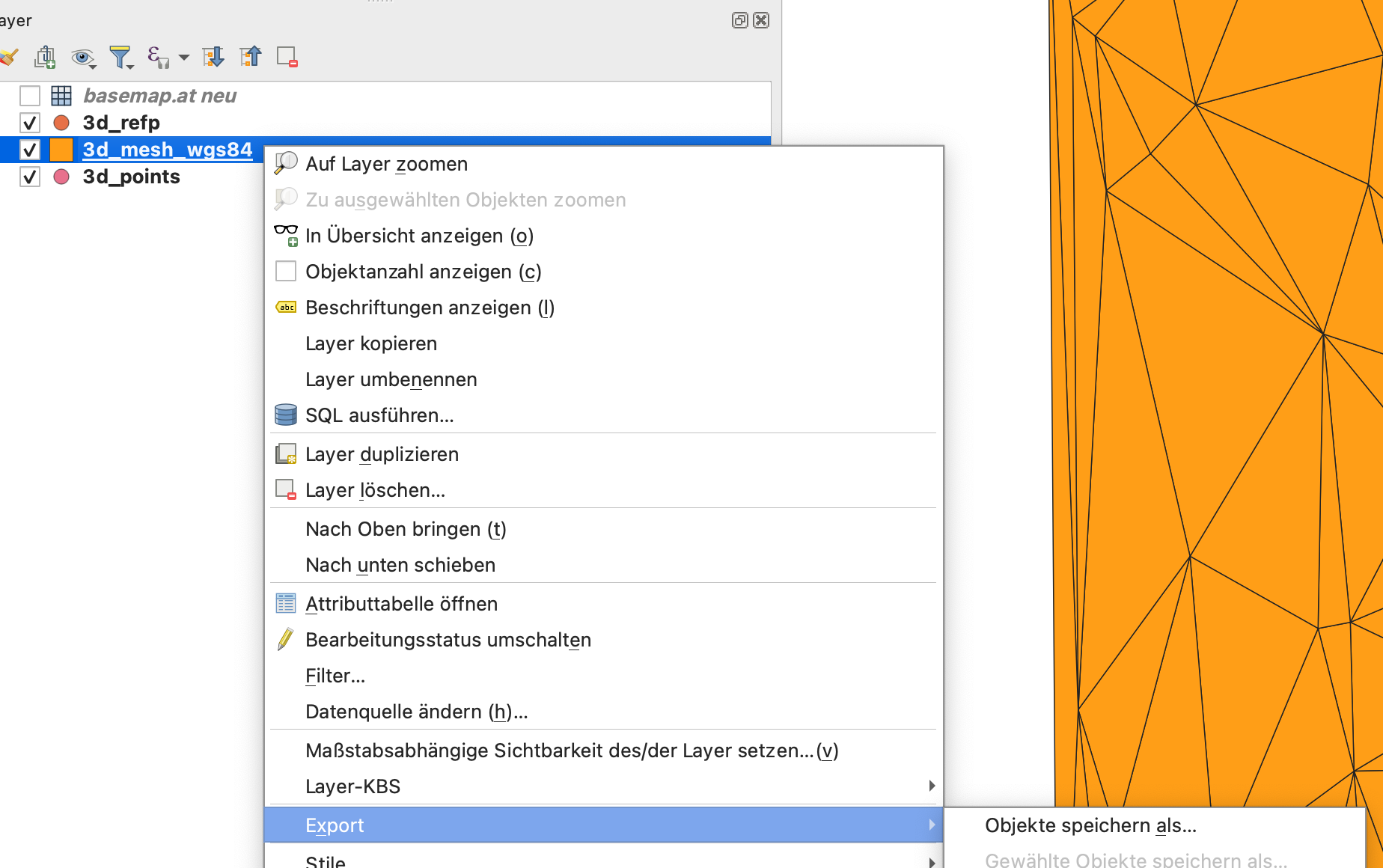The height and width of the screenshot is (868, 1383).
Task: Close the Layer panel
Action: pyautogui.click(x=761, y=20)
